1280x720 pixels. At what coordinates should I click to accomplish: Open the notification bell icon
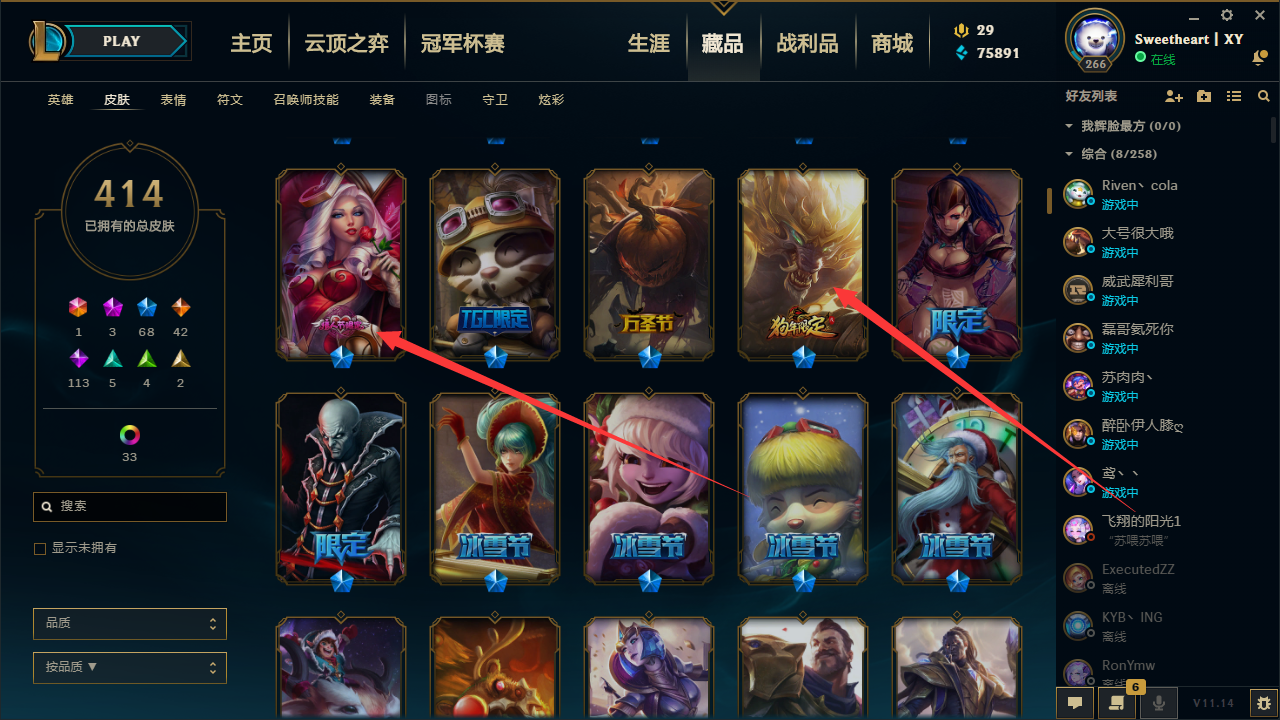click(1259, 59)
